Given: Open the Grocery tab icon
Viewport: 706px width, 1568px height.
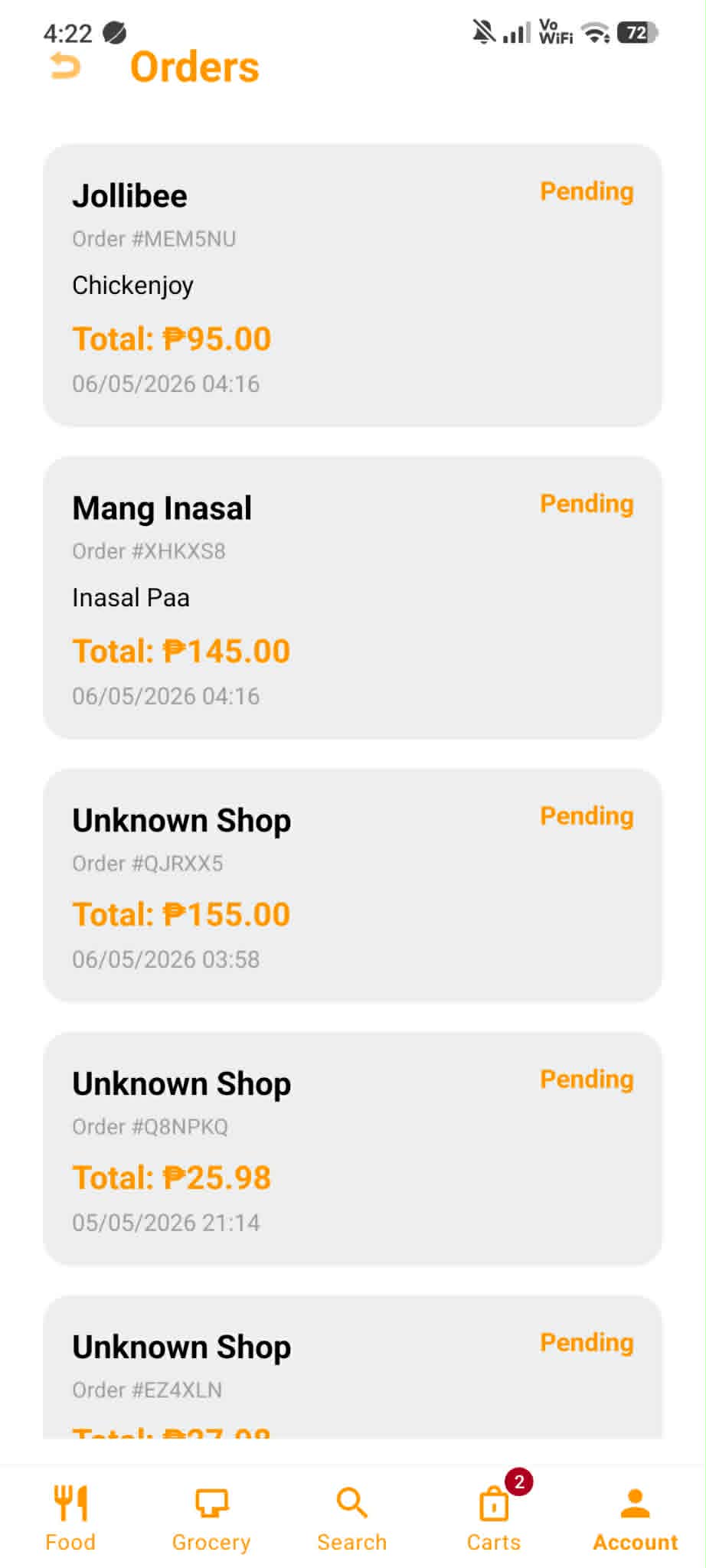Looking at the screenshot, I should pos(211,1502).
